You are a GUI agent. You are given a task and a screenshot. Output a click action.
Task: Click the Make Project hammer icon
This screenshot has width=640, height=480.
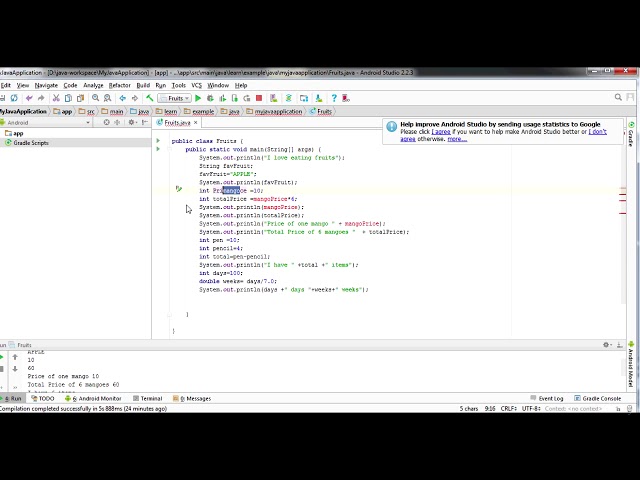coord(149,98)
